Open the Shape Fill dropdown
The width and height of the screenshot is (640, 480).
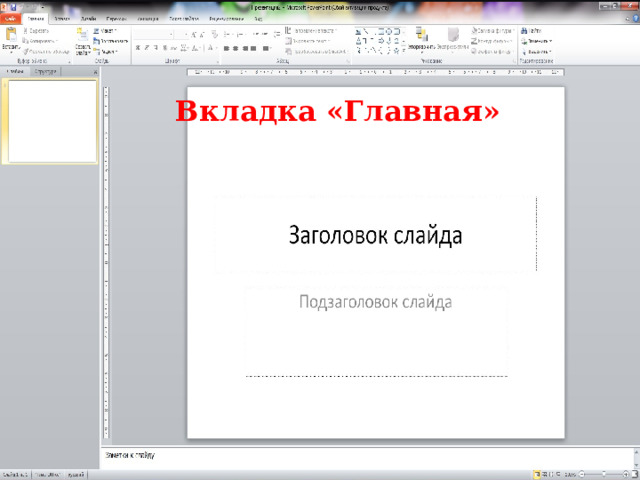493,31
